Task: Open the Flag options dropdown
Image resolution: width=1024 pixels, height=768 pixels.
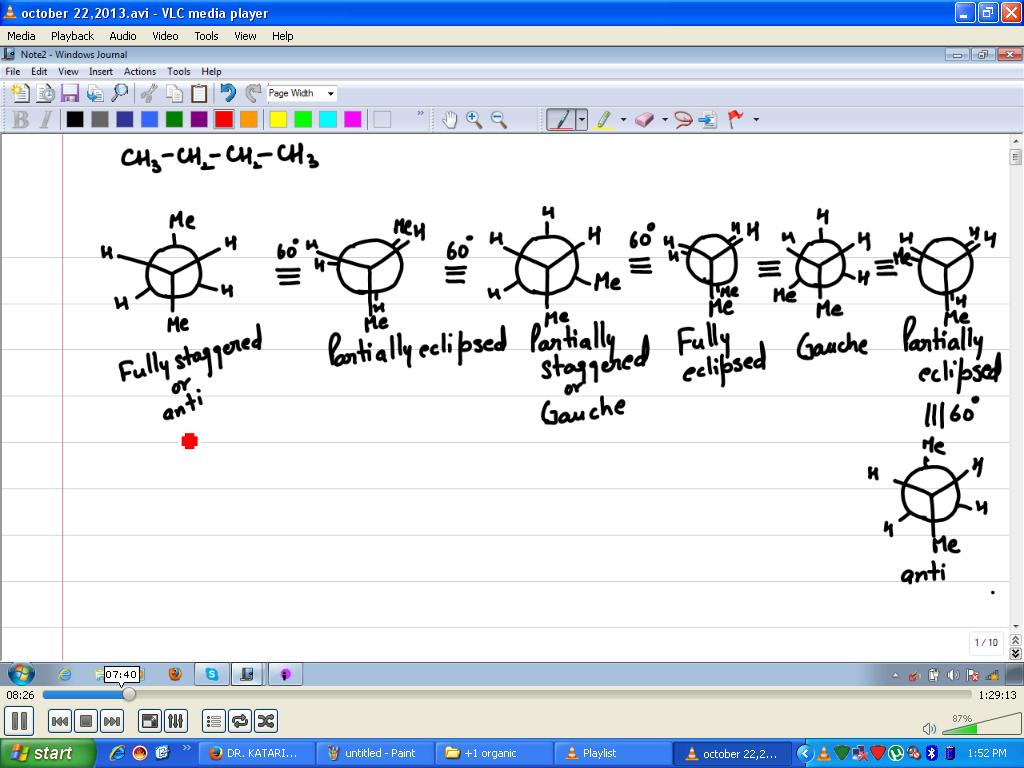Action: coord(756,120)
